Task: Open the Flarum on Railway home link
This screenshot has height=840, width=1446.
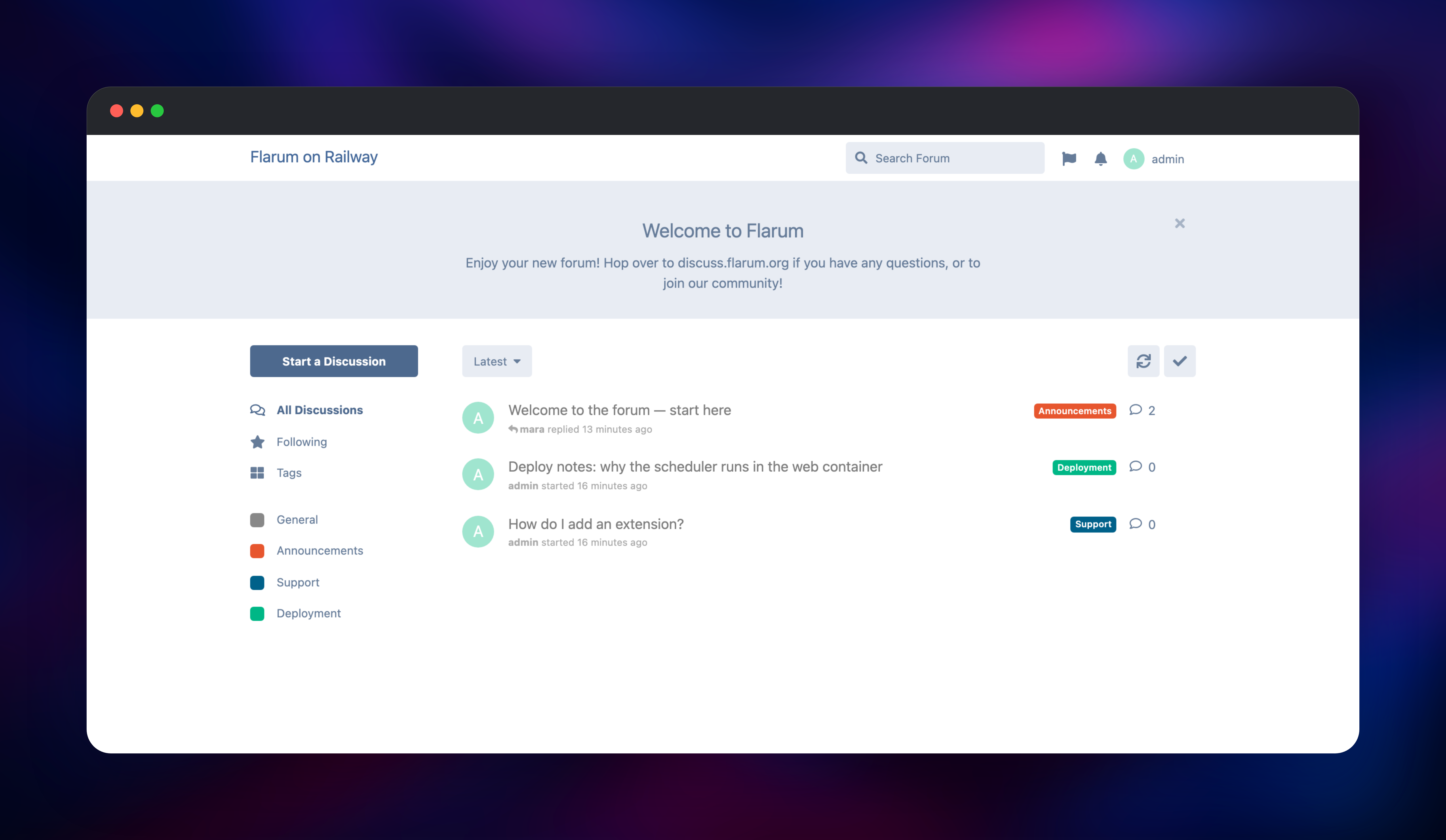Action: [x=314, y=157]
